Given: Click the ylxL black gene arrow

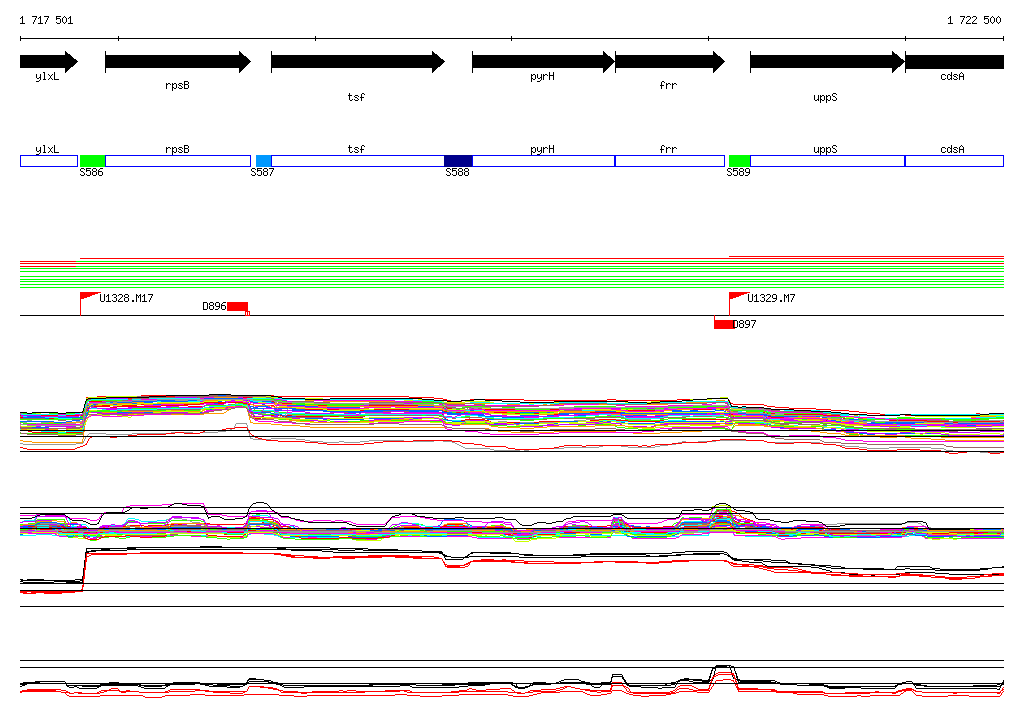Looking at the screenshot, I should [x=49, y=62].
